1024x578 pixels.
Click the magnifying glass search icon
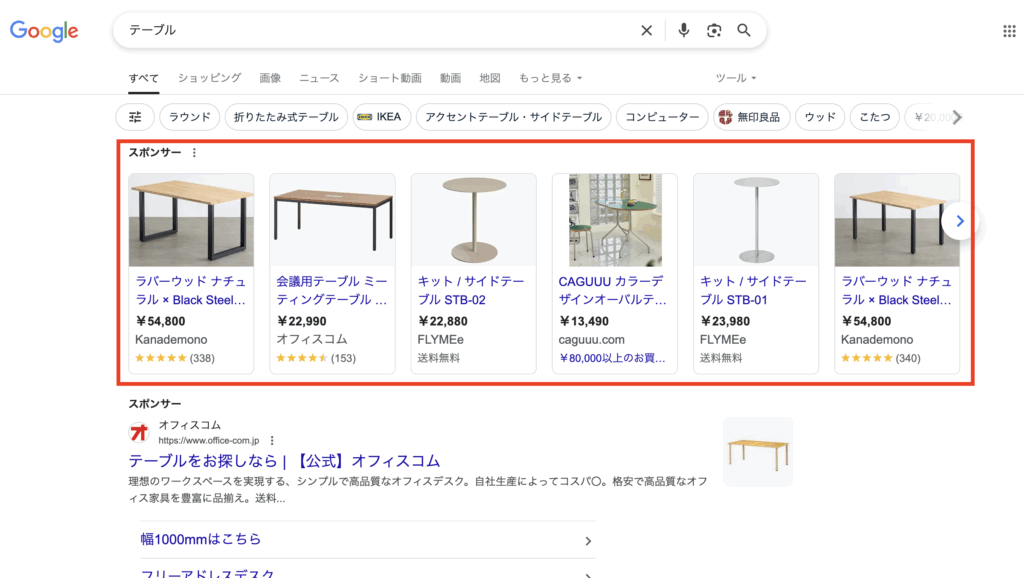pyautogui.click(x=744, y=30)
